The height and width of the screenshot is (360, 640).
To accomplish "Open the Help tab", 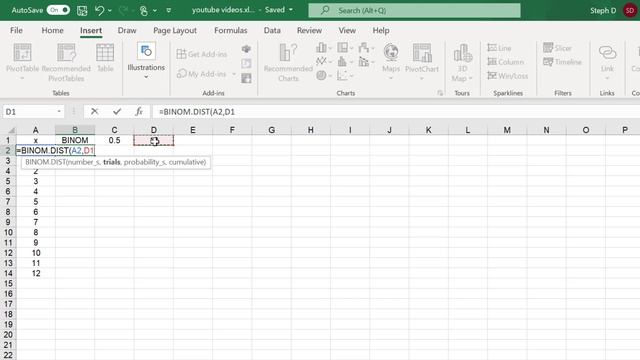I will pyautogui.click(x=381, y=31).
